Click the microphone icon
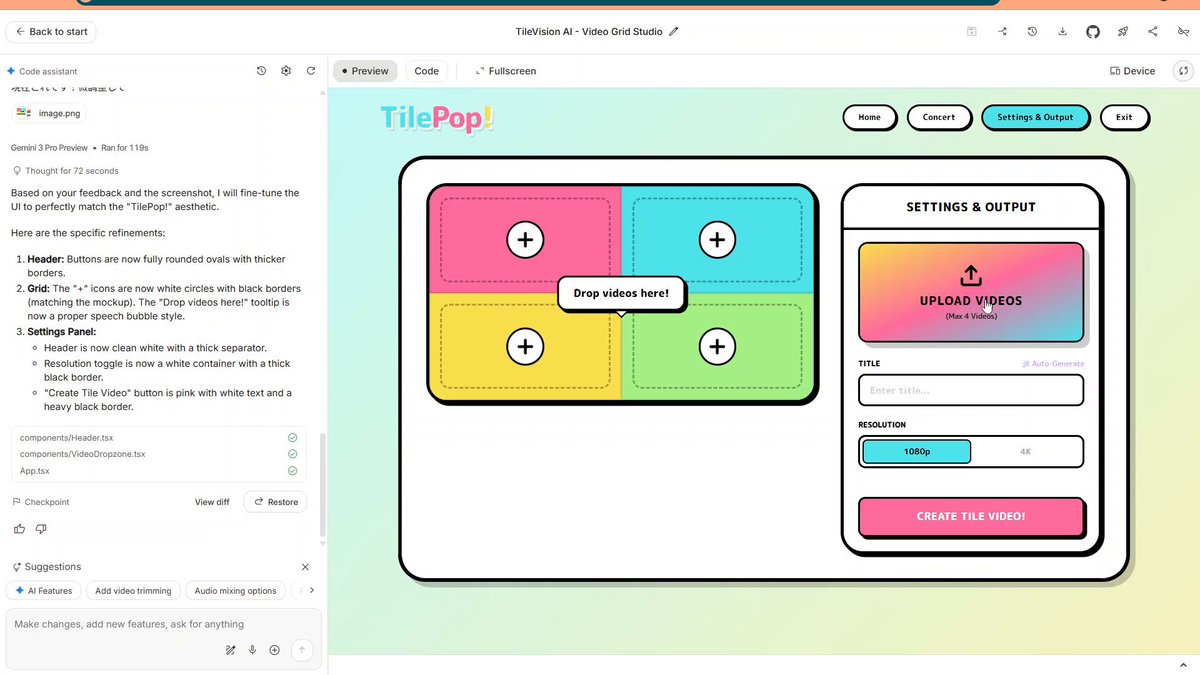The width and height of the screenshot is (1200, 675). pyautogui.click(x=252, y=650)
